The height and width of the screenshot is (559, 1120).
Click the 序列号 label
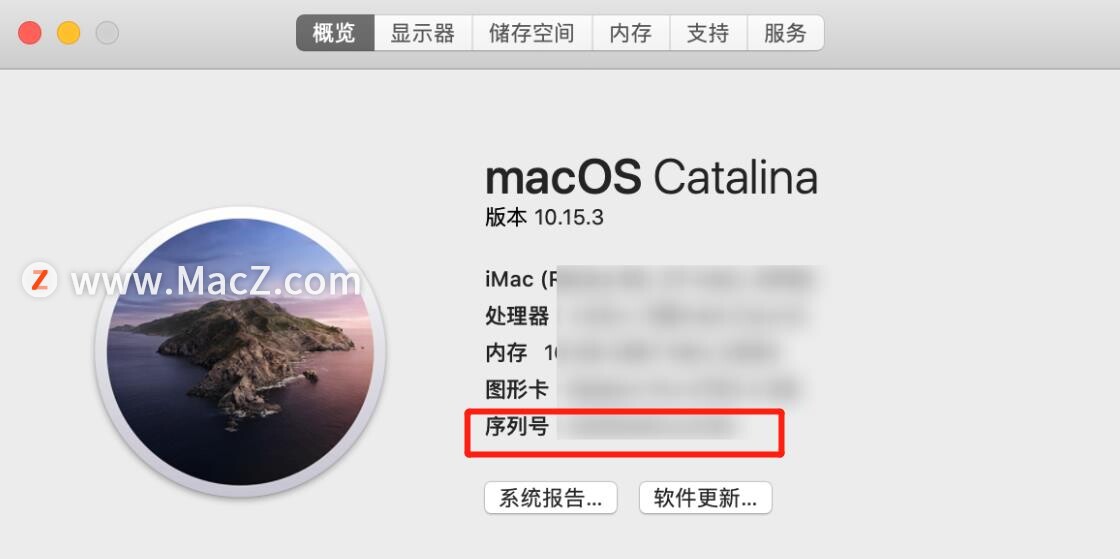517,427
